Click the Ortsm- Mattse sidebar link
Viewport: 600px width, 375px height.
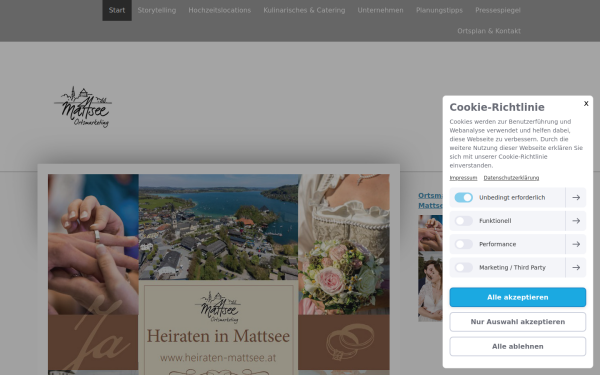coord(430,201)
